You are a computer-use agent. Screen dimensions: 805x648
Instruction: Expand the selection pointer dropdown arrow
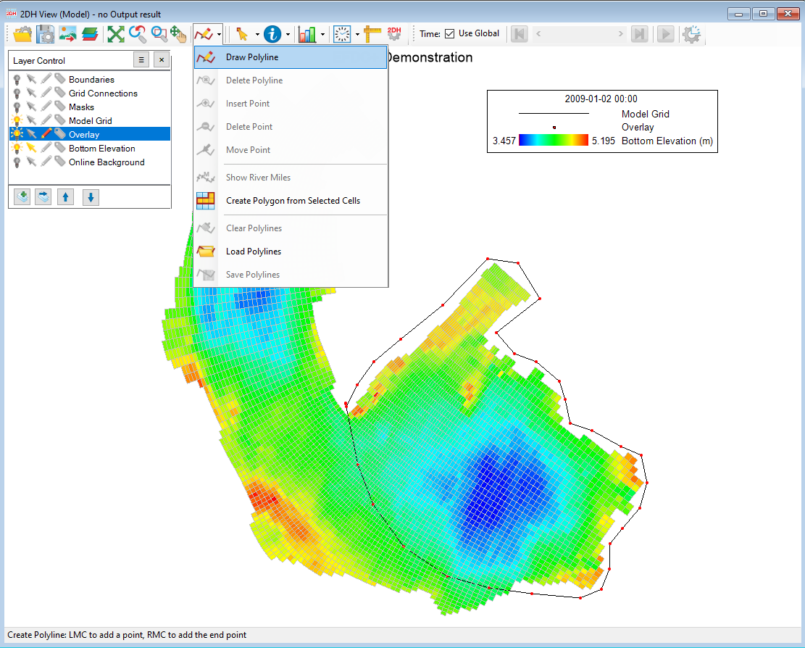[256, 34]
